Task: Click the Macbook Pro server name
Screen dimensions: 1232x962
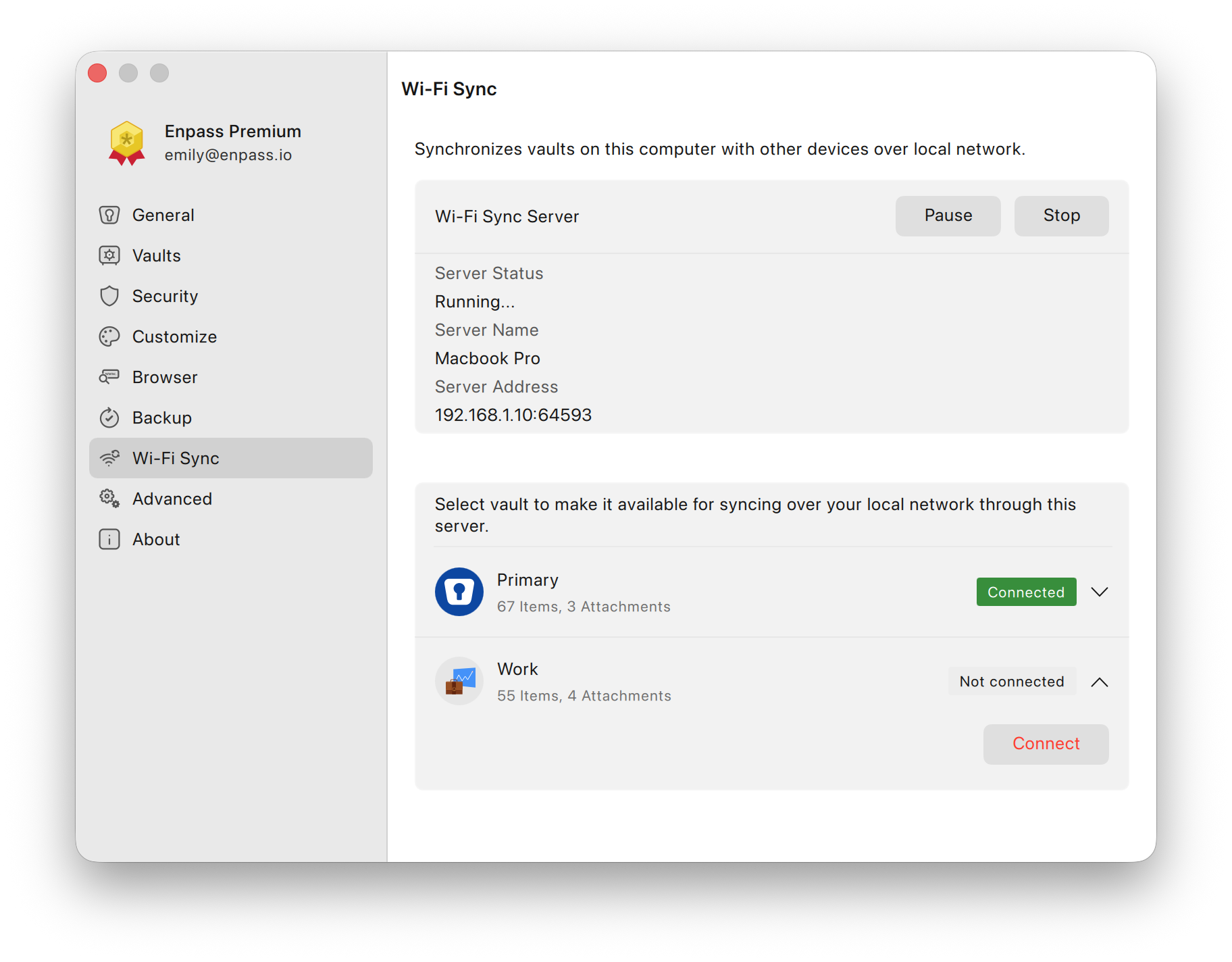Action: click(488, 358)
